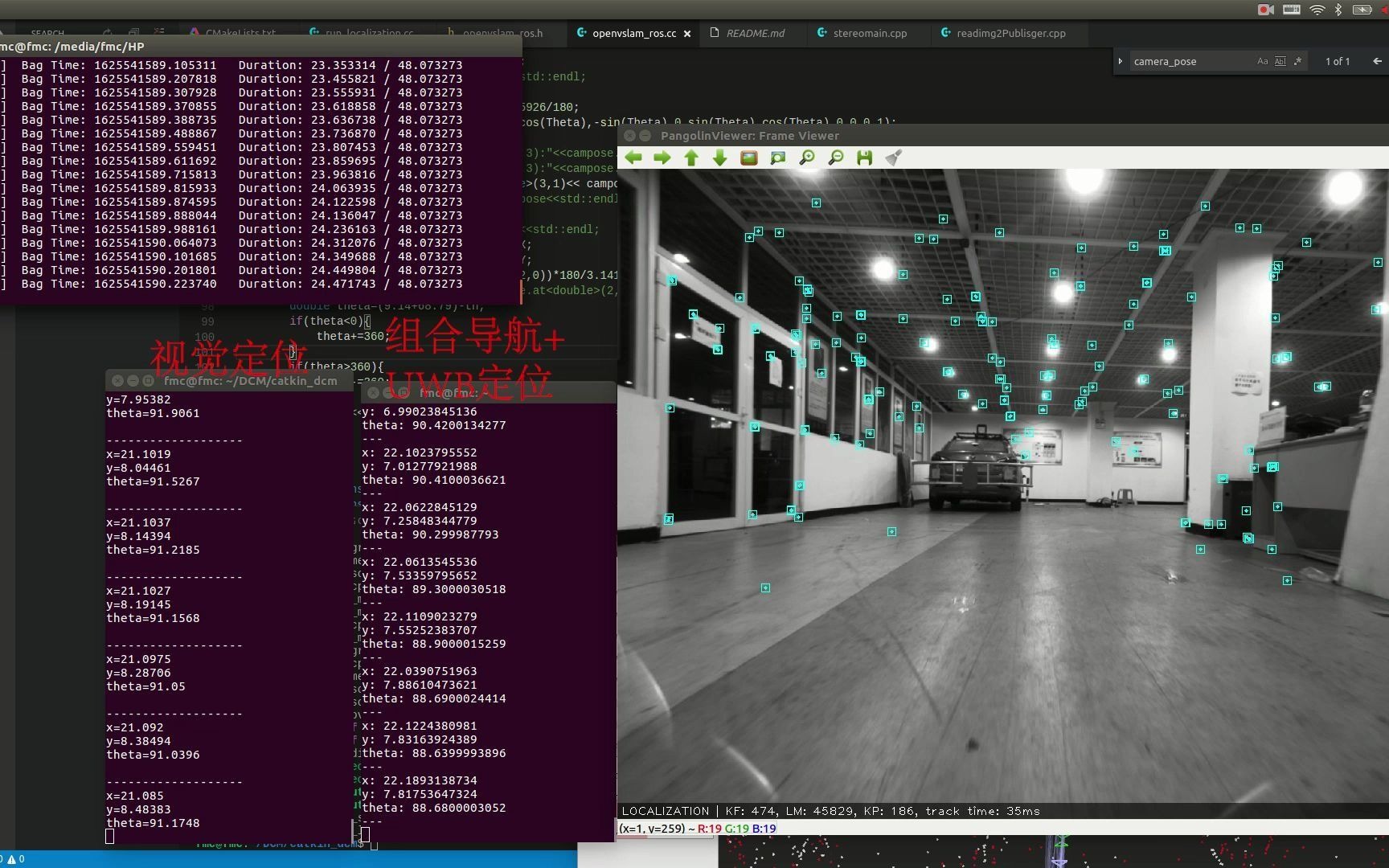Screen dimensions: 1389x868
Task: Expand the replace field with the find arrow
Action: click(x=1121, y=61)
